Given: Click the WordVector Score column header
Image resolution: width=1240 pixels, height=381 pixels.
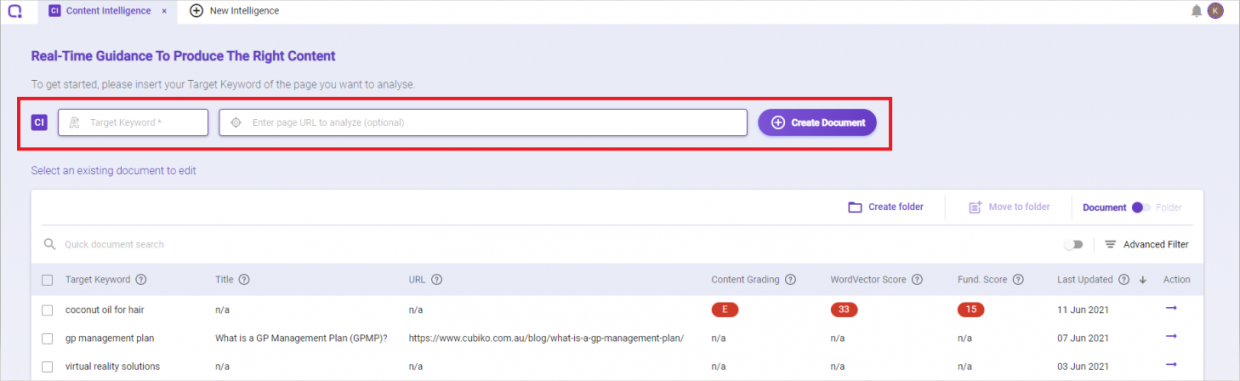Looking at the screenshot, I should tap(869, 280).
